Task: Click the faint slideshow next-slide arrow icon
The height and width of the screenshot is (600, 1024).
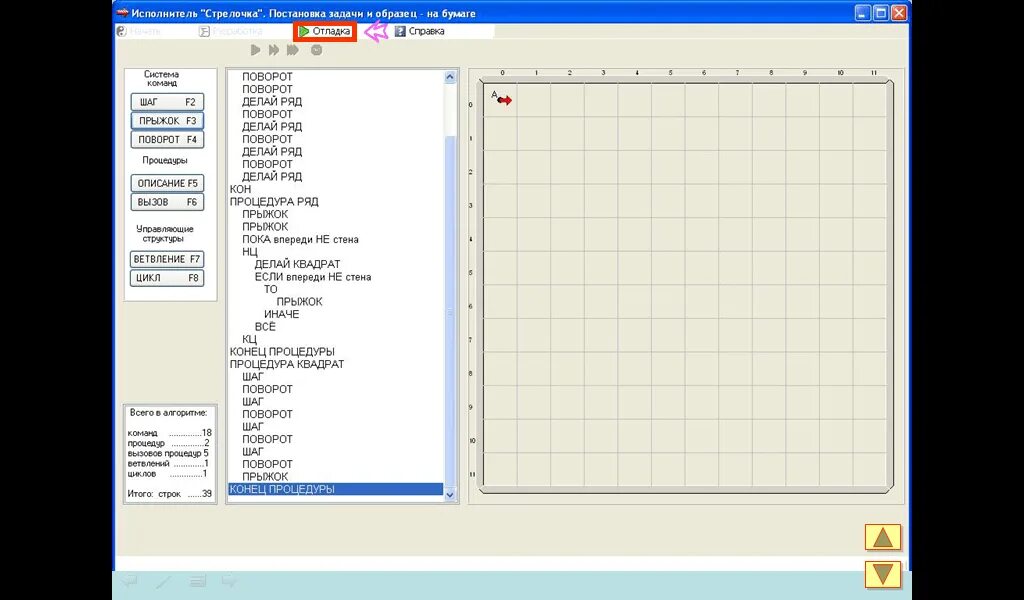Action: pyautogui.click(x=229, y=580)
